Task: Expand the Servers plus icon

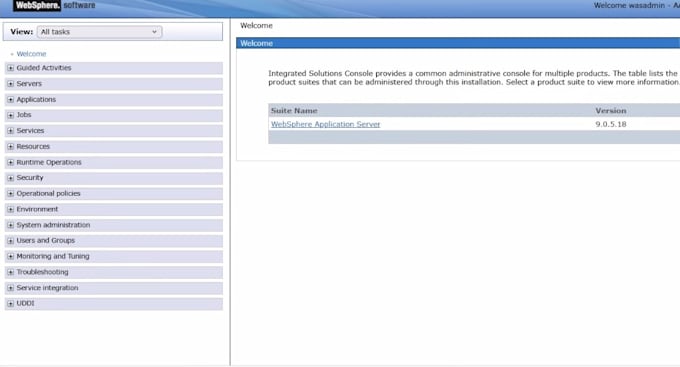Action: pos(10,84)
